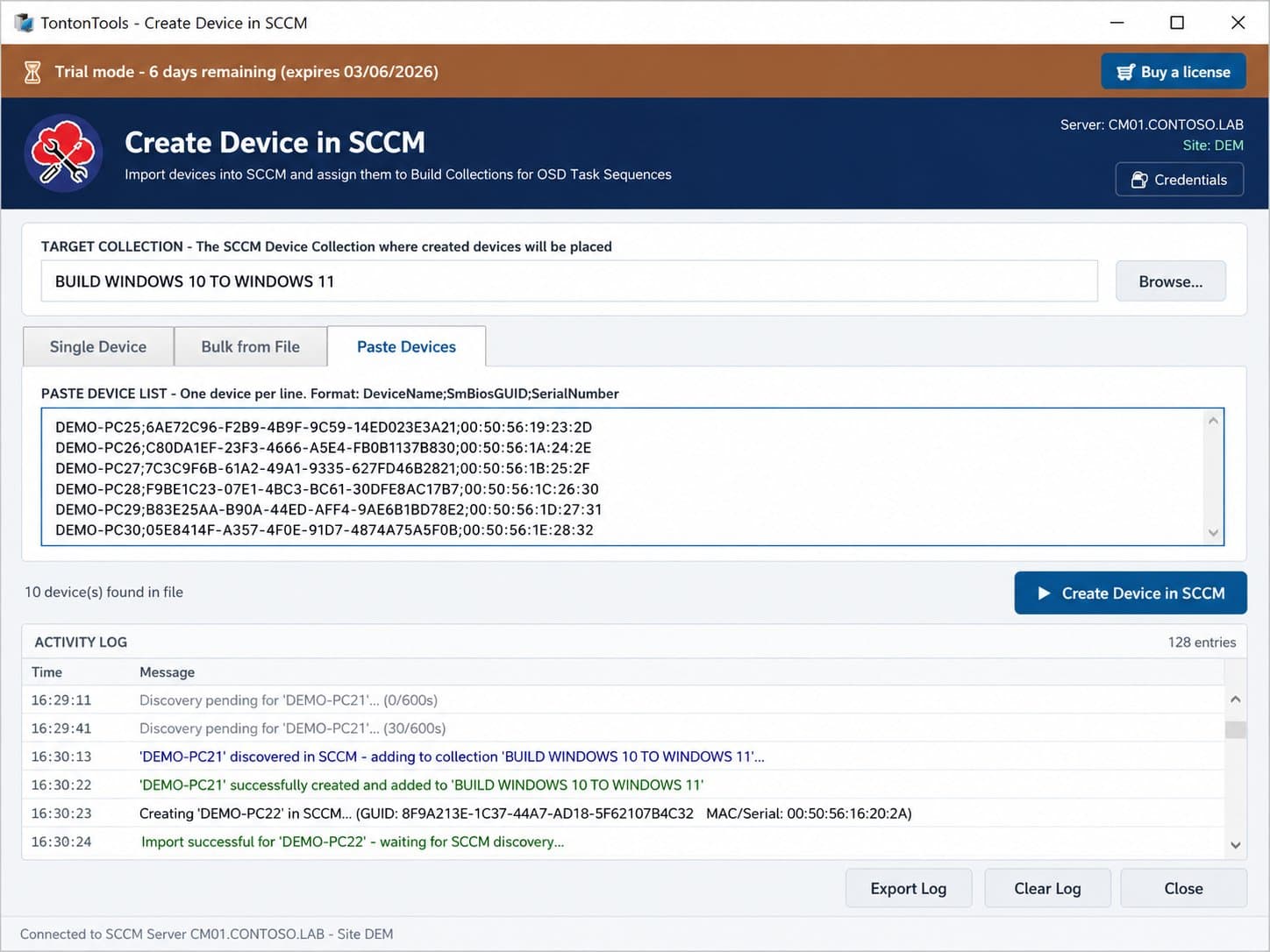Click the device list scroll up arrow
The height and width of the screenshot is (952, 1270).
[x=1213, y=421]
